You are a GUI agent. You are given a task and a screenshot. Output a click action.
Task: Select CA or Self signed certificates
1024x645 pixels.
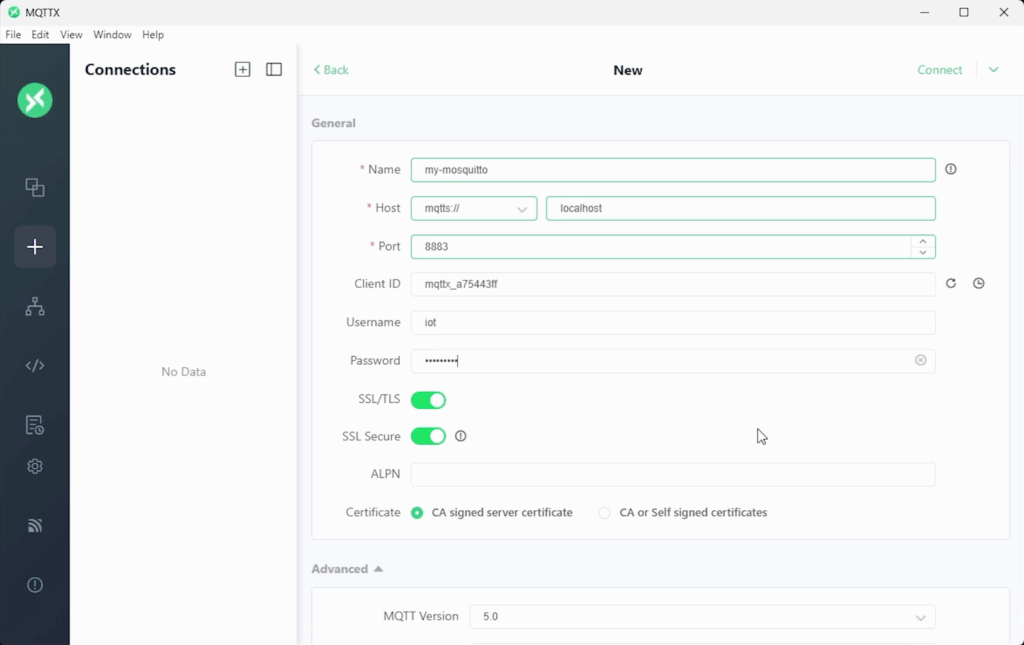[605, 513]
